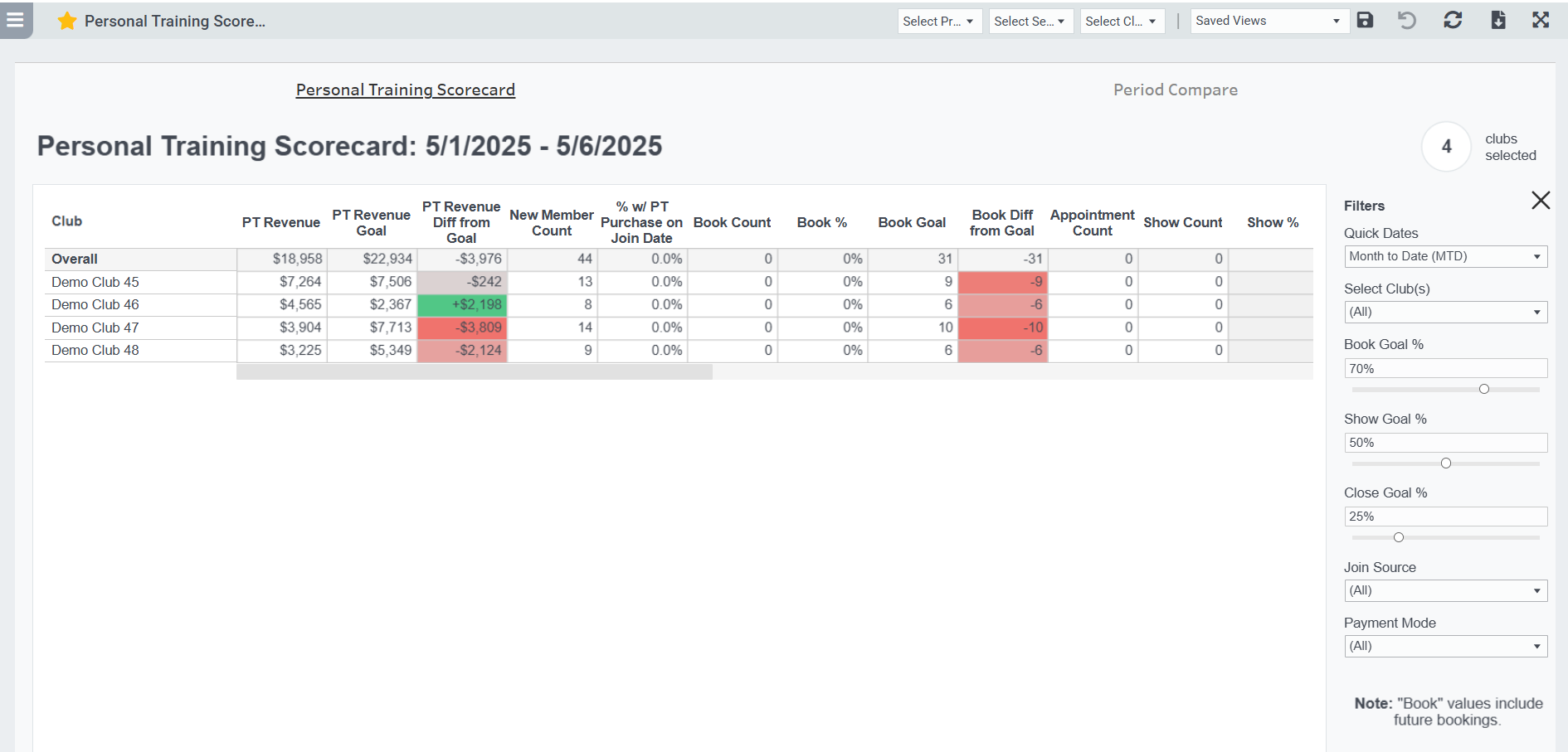Click the Book Goal % input showing 70%
1568x752 pixels.
coord(1445,368)
